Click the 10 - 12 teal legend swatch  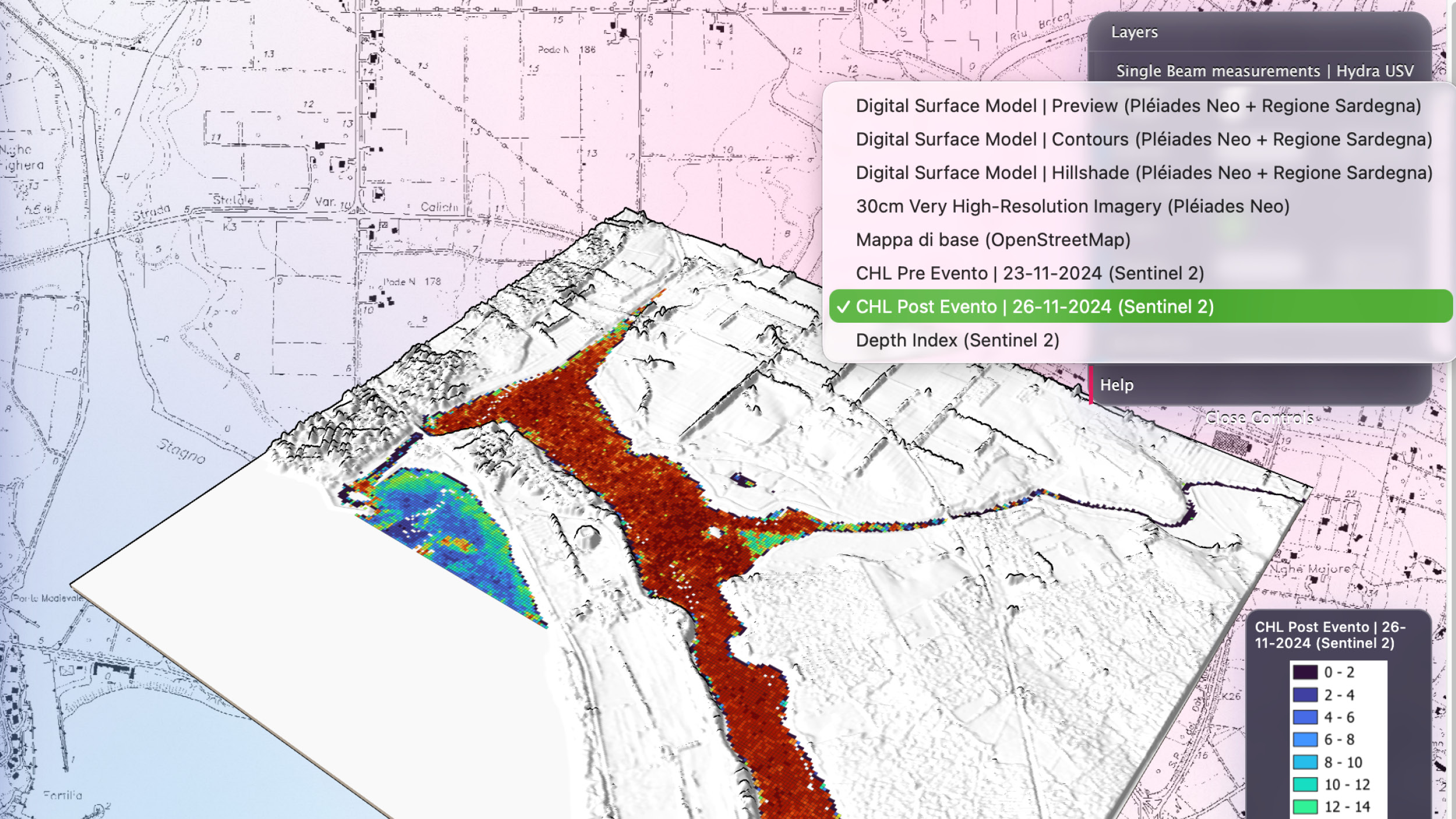point(1305,785)
